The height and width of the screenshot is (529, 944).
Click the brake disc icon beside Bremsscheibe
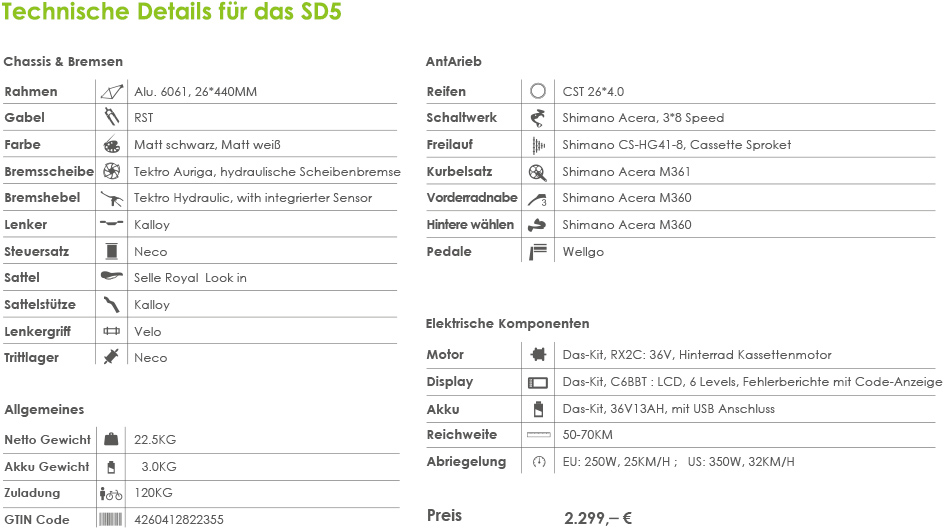click(x=111, y=171)
